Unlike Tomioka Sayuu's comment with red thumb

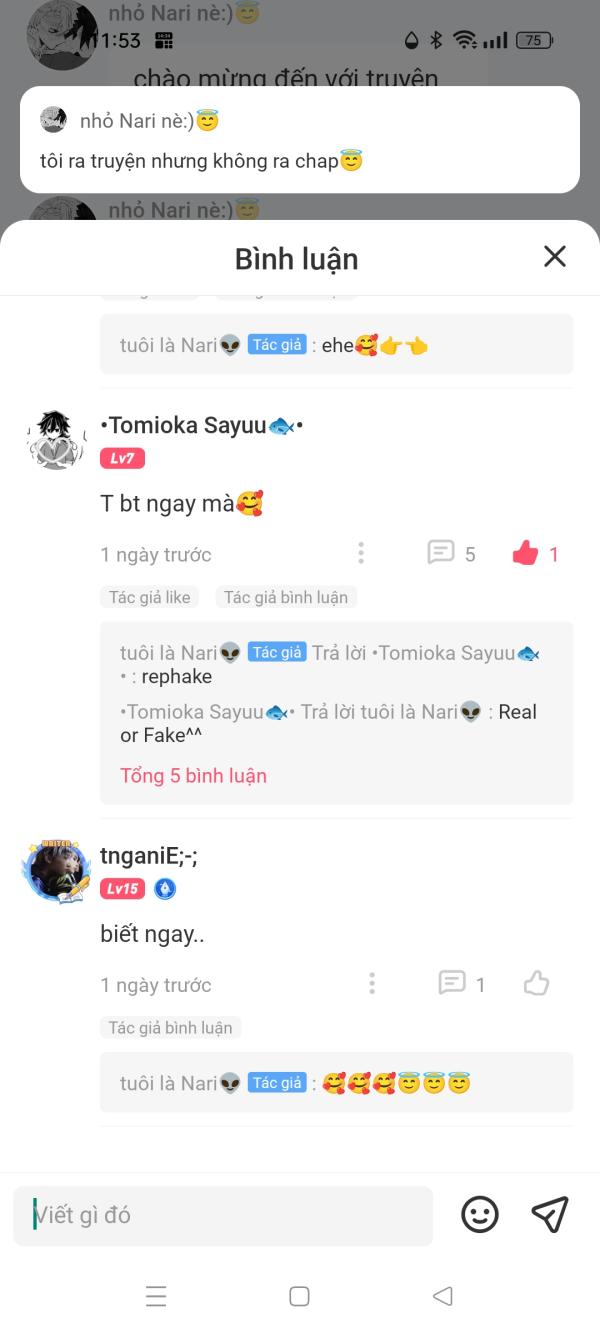pyautogui.click(x=526, y=554)
